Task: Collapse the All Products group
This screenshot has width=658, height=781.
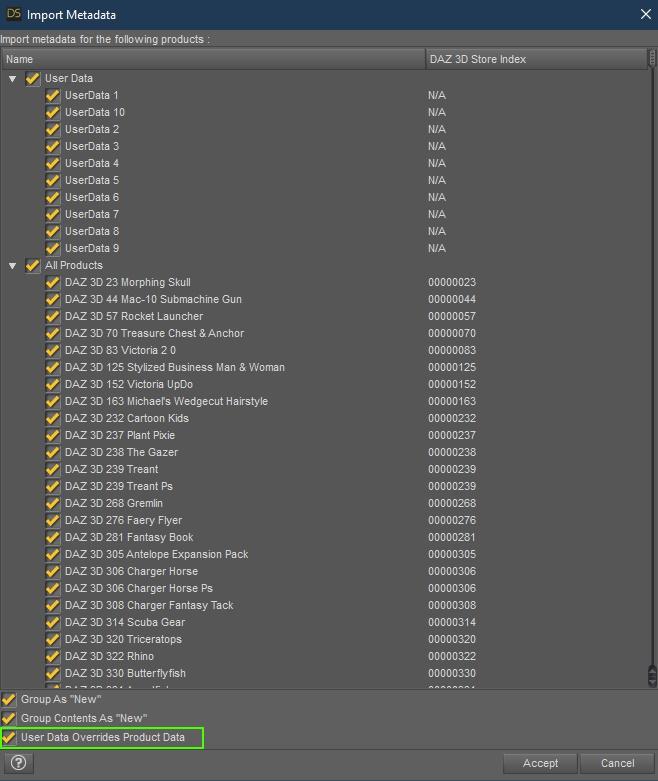Action: point(12,265)
